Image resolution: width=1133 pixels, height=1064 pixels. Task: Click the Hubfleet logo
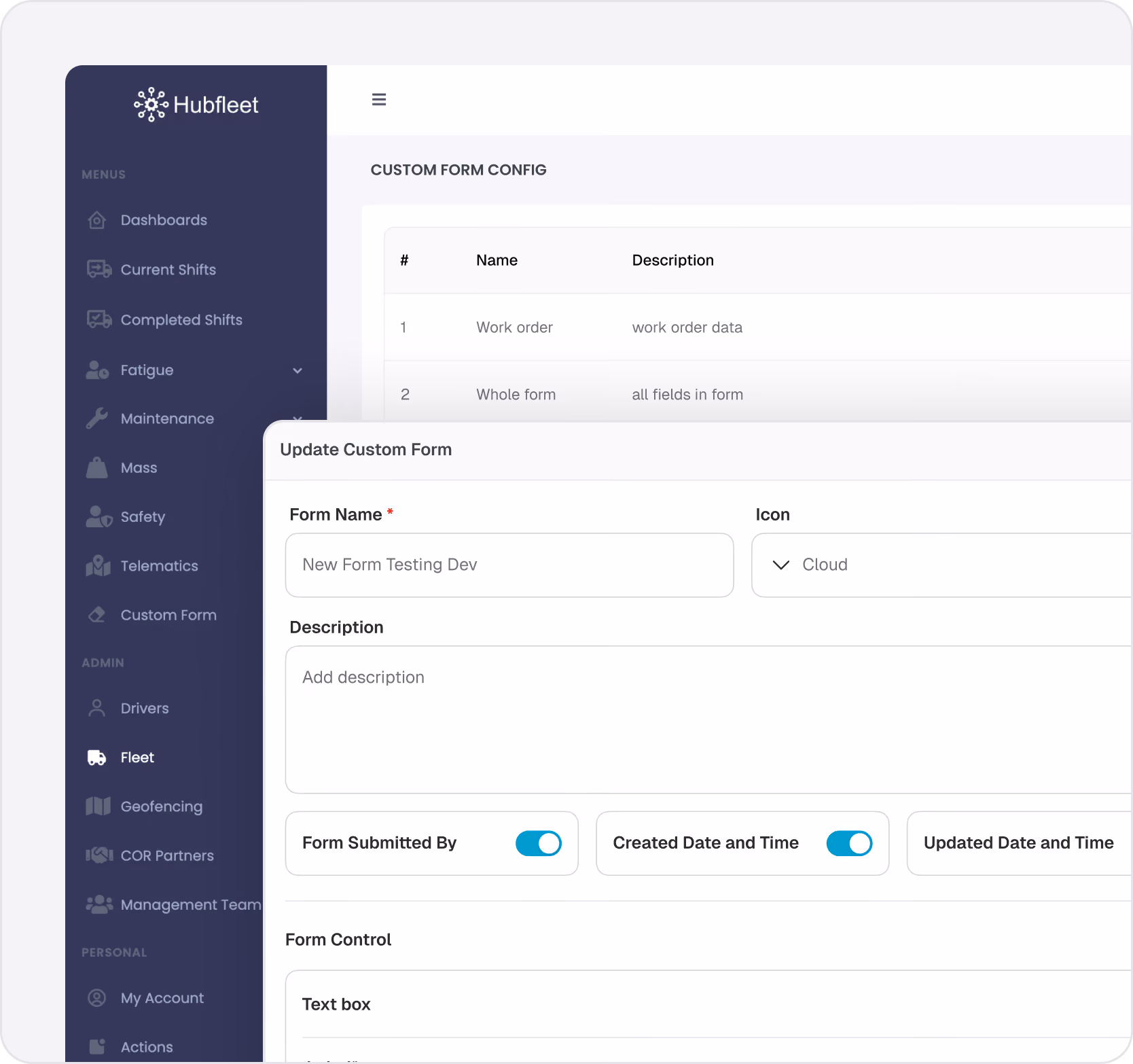pos(196,105)
